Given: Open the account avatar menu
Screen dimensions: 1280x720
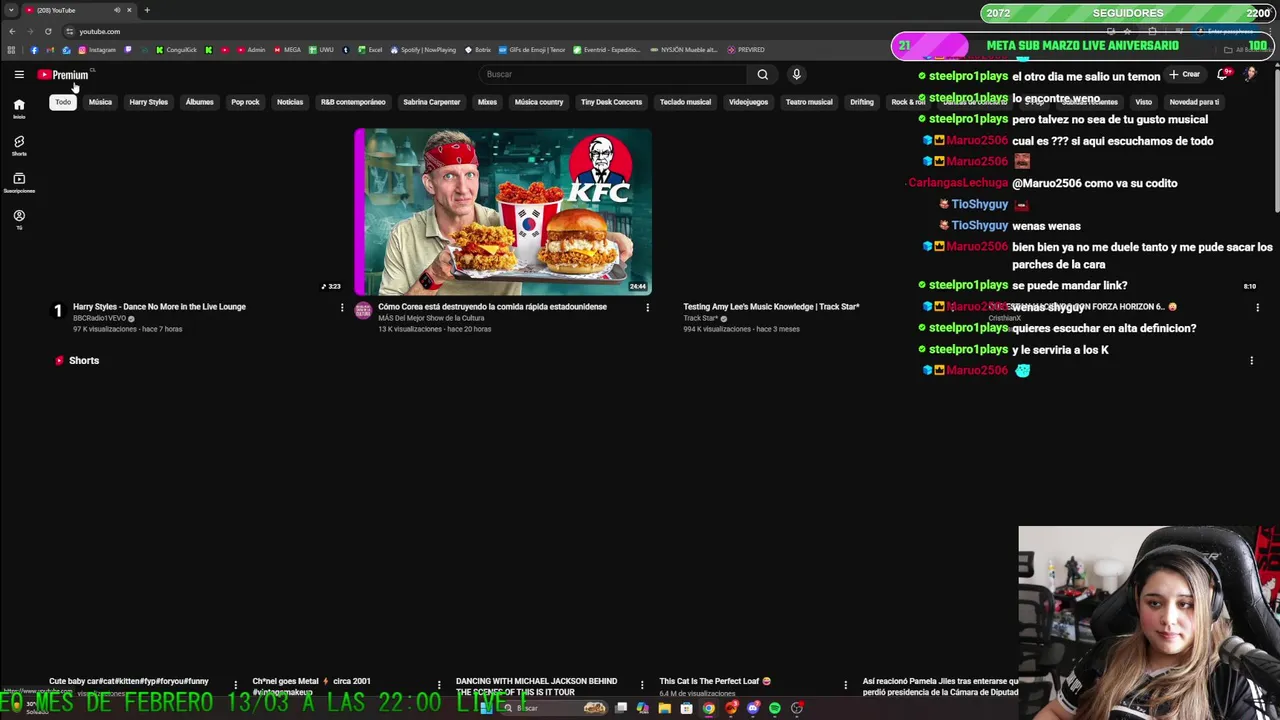Looking at the screenshot, I should (x=1250, y=74).
